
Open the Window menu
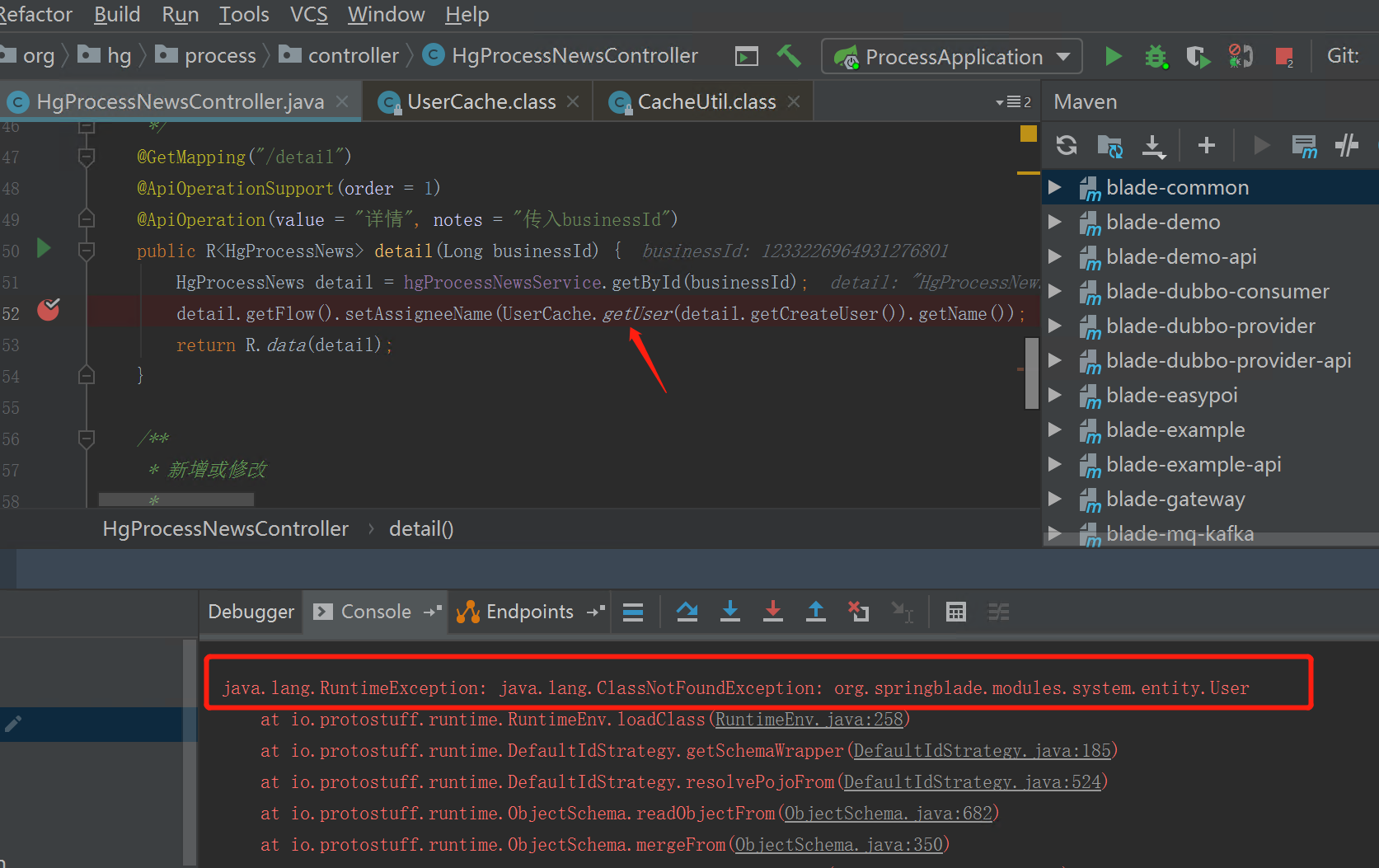point(386,14)
